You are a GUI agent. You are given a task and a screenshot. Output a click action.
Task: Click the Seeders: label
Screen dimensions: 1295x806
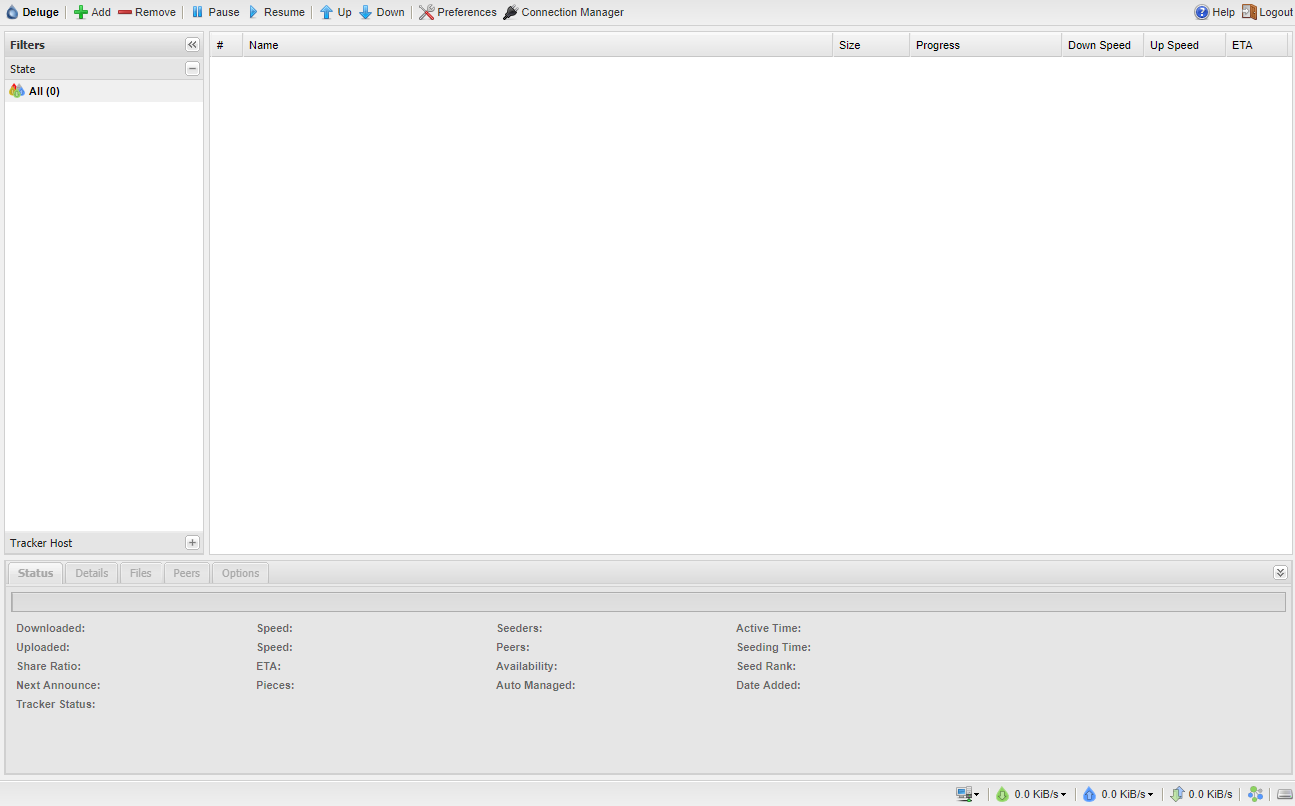click(x=519, y=628)
